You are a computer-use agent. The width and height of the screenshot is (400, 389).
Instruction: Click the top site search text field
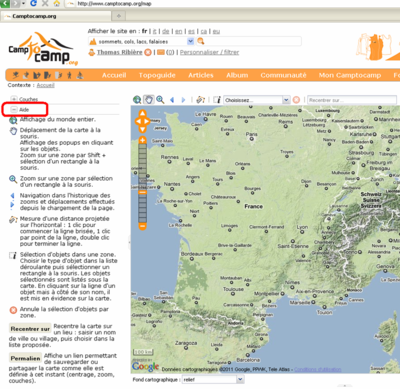tap(253, 41)
